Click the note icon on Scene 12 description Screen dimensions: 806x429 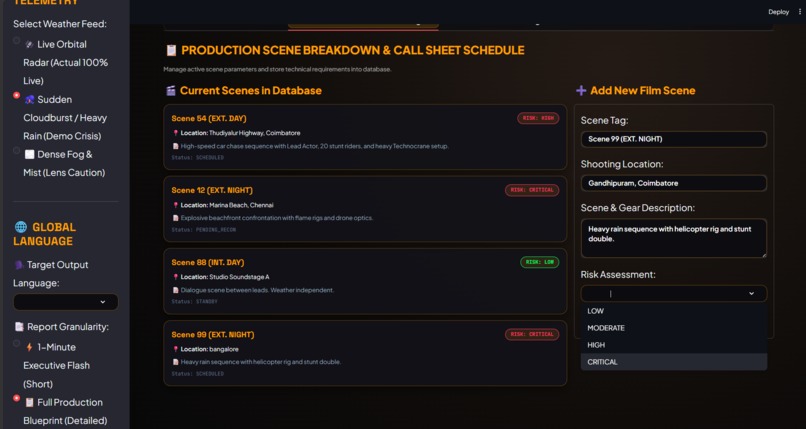coord(175,218)
